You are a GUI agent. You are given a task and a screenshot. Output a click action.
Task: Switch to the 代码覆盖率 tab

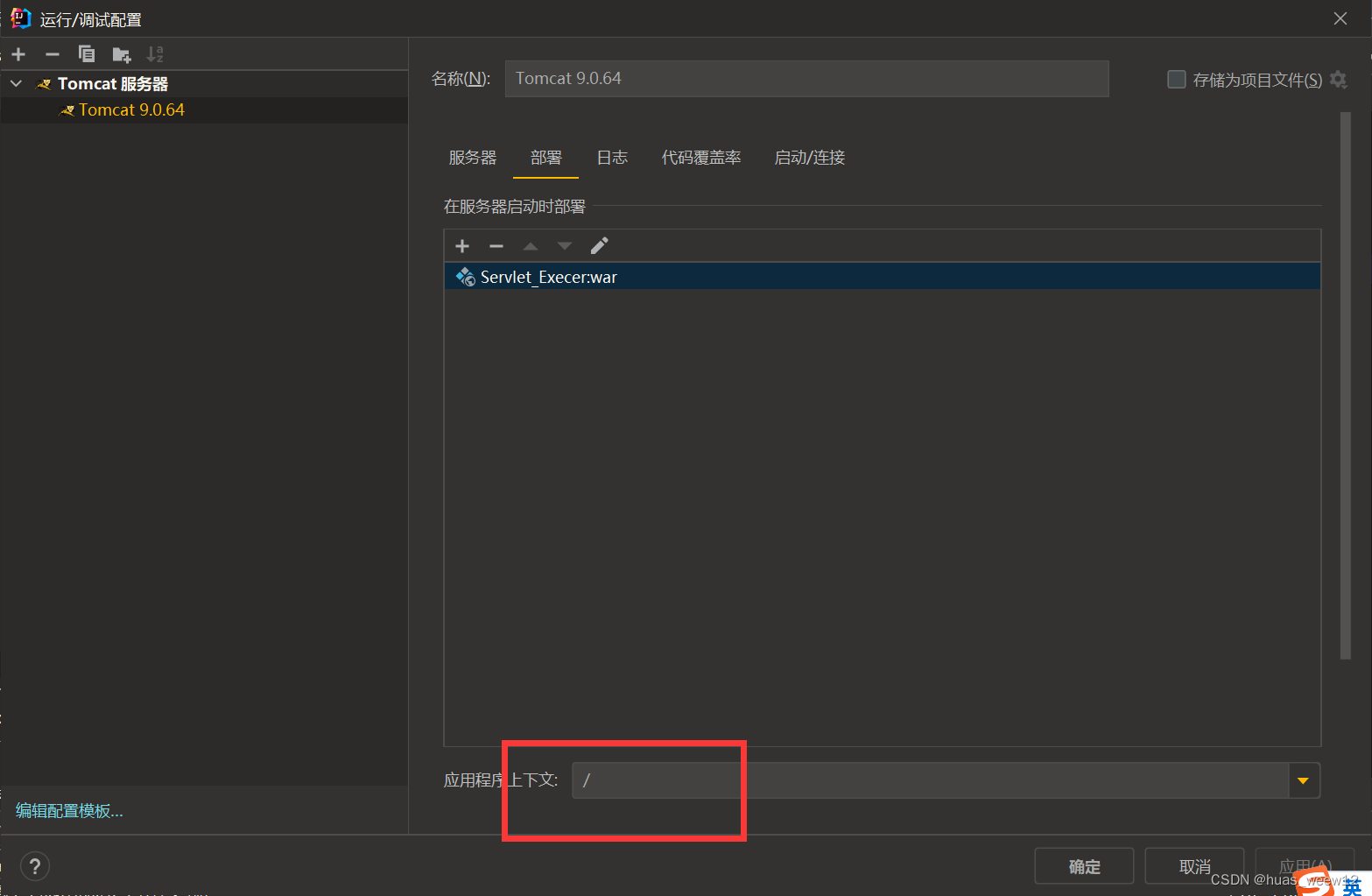tap(701, 158)
